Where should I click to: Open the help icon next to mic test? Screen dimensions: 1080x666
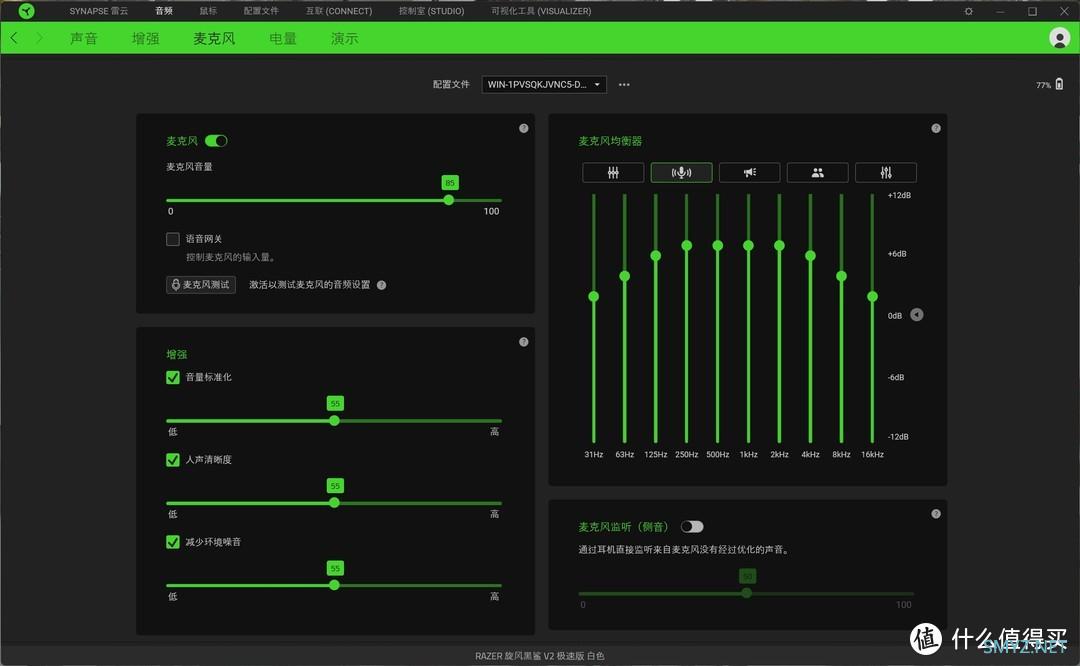coord(382,285)
